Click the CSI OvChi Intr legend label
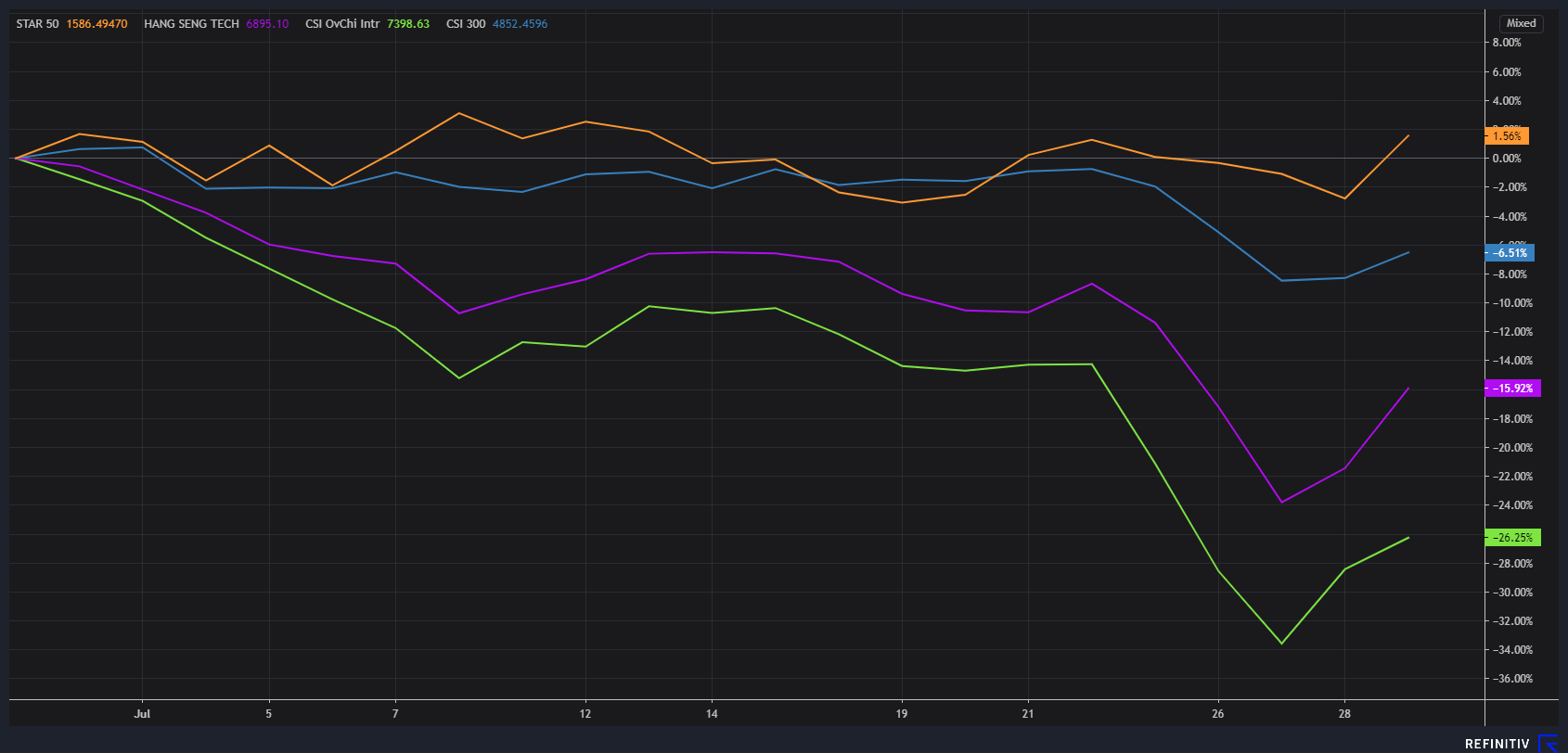Image resolution: width=1568 pixels, height=753 pixels. (342, 24)
